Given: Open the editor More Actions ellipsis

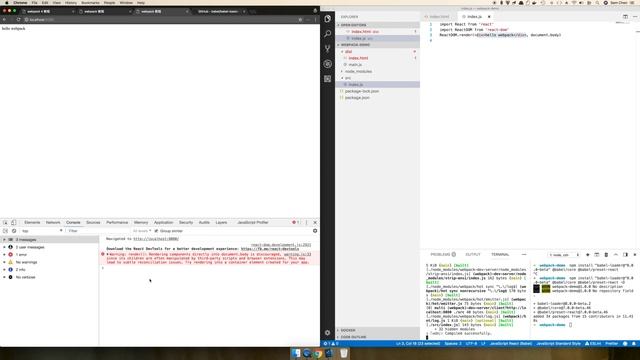Looking at the screenshot, I should click(x=635, y=17).
